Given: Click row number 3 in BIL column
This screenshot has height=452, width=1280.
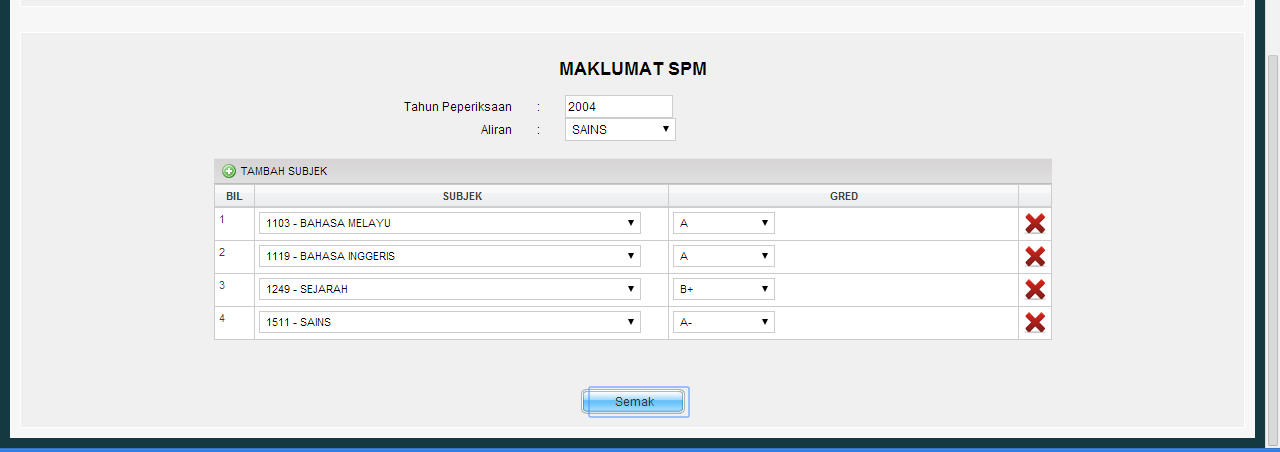Looking at the screenshot, I should (223, 285).
